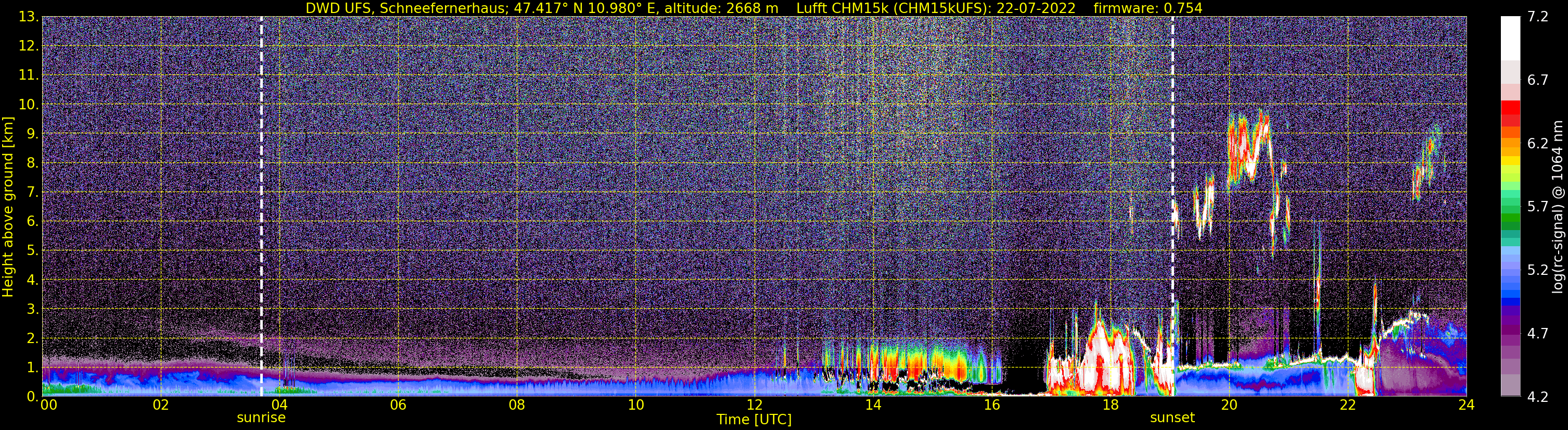The width and height of the screenshot is (1568, 430).
Task: Click the colorbar tick value '7.2'
Action: (x=1538, y=17)
